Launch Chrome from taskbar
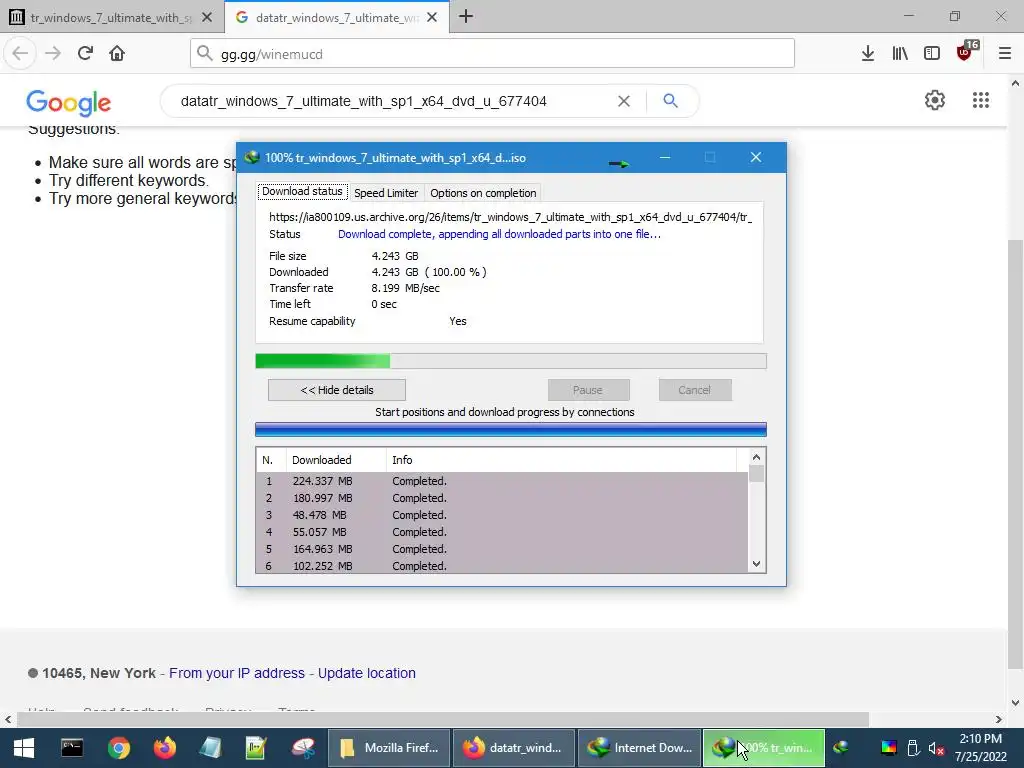Viewport: 1024px width, 768px height. [x=119, y=748]
